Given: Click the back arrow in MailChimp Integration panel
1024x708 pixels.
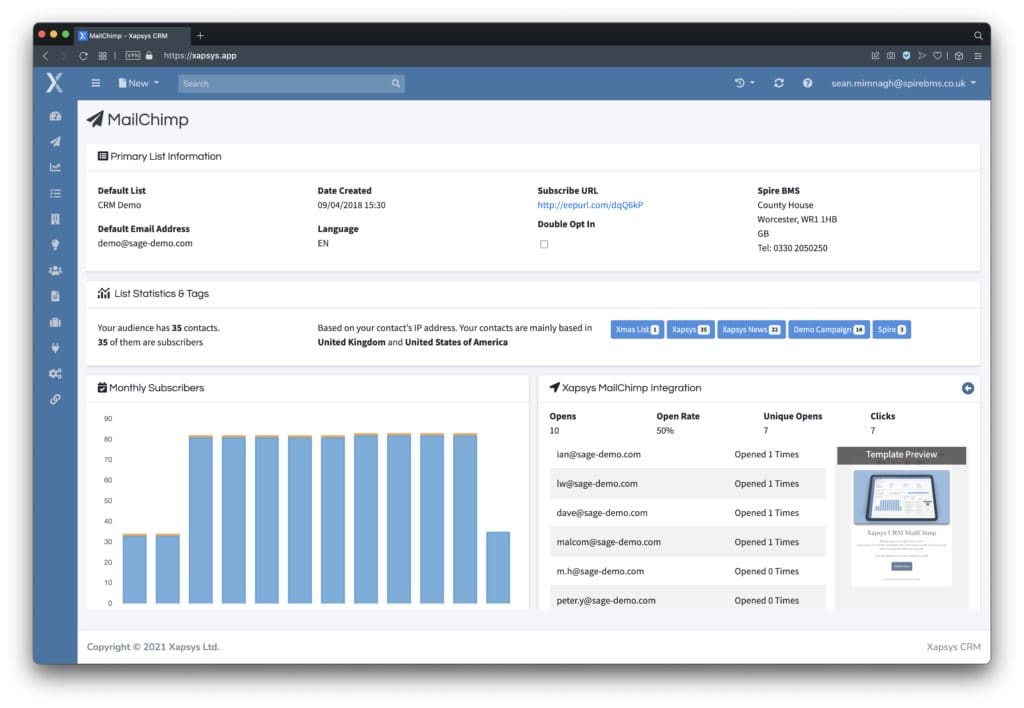Looking at the screenshot, I should point(967,388).
